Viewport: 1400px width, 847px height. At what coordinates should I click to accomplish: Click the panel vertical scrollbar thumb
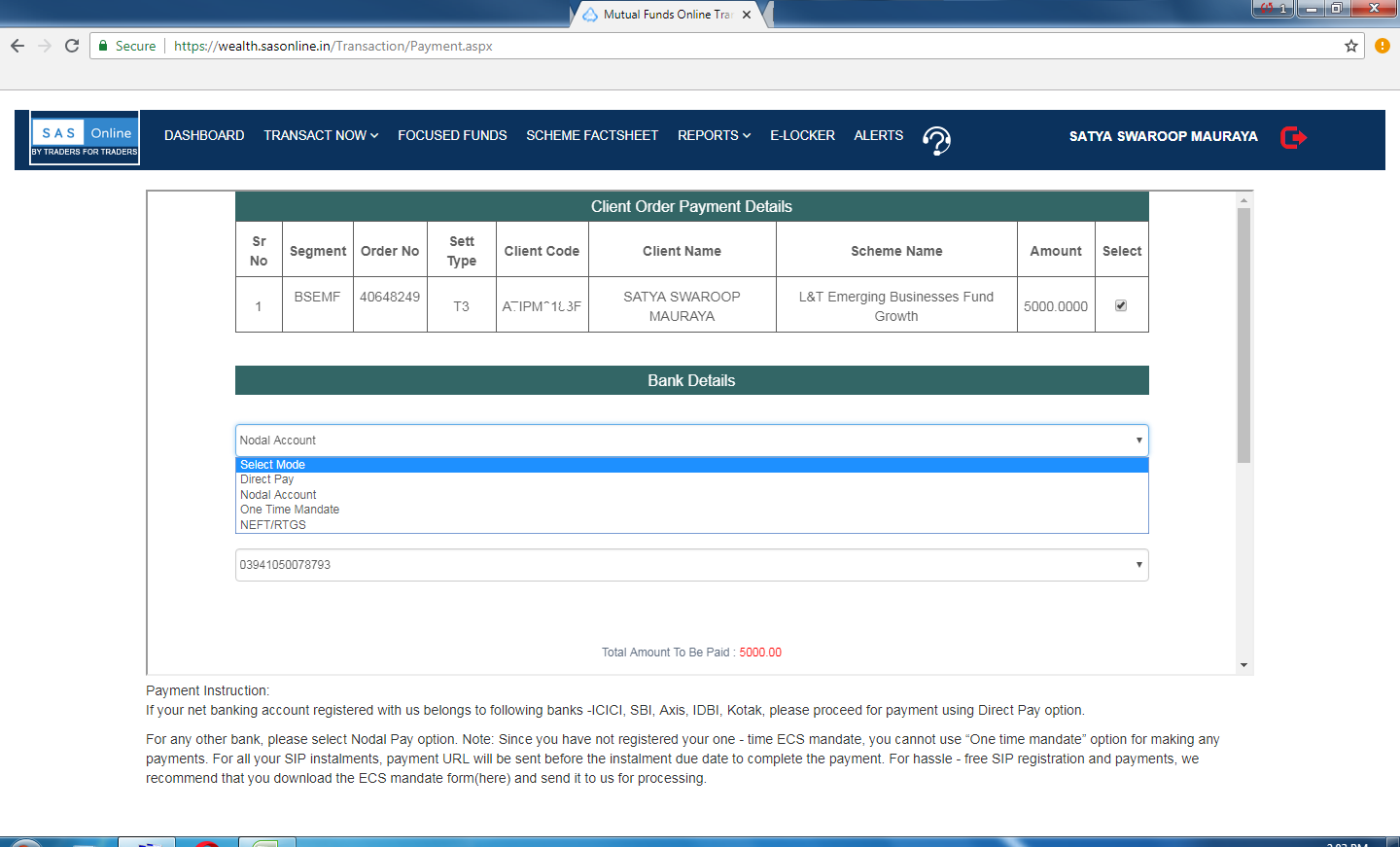coord(1243,335)
